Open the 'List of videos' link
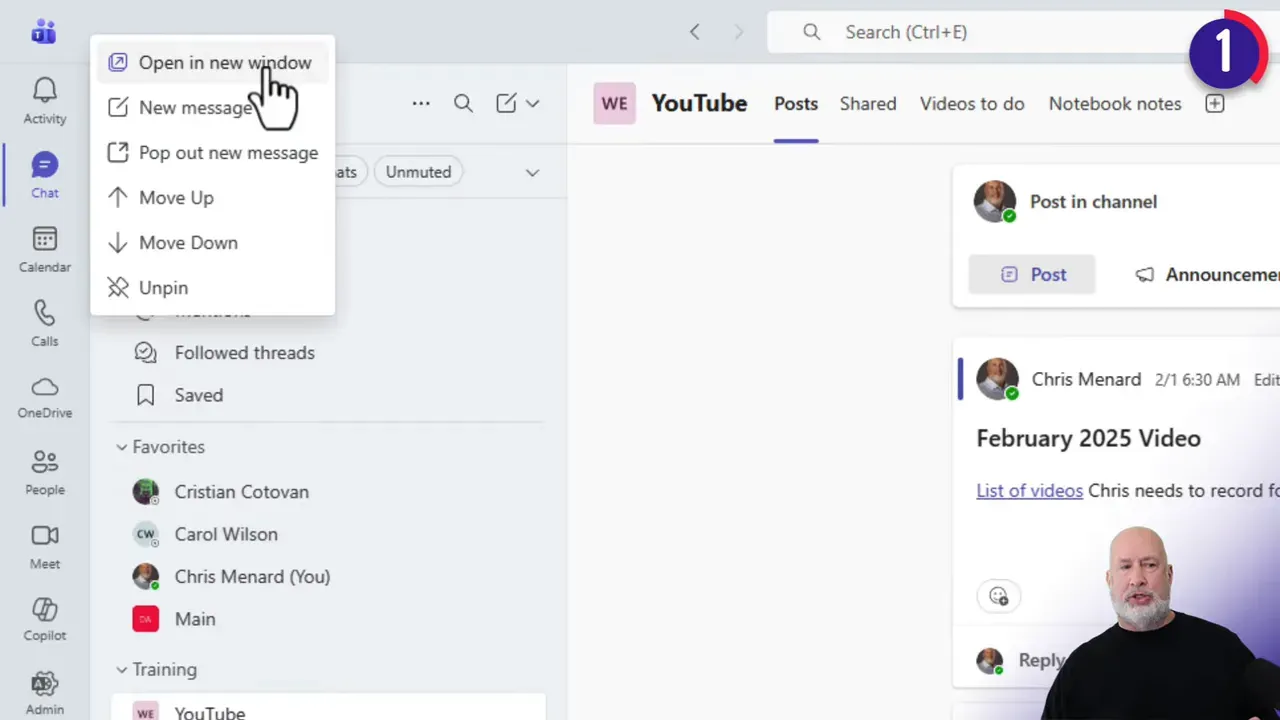Viewport: 1280px width, 720px height. point(1029,490)
